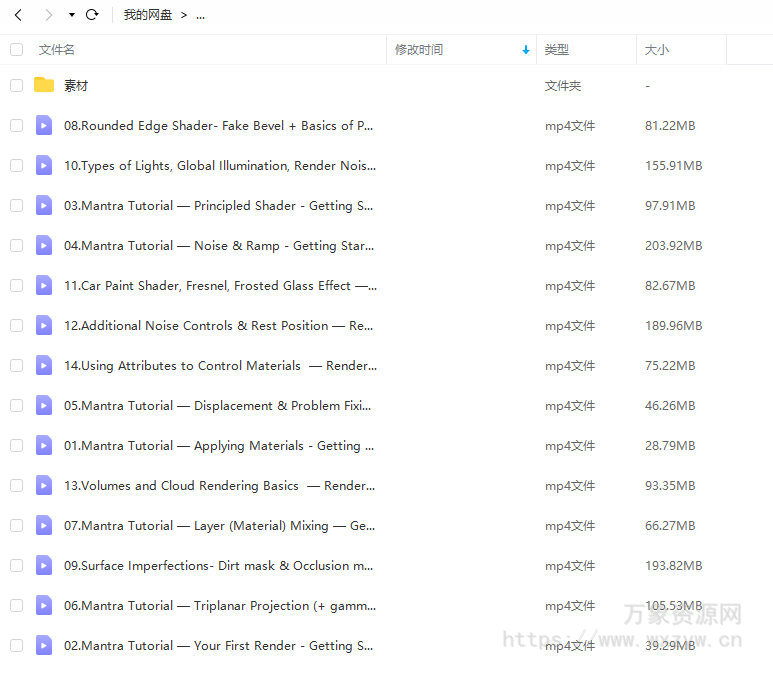Click the forward navigation arrow
This screenshot has height=674, width=773.
48,15
